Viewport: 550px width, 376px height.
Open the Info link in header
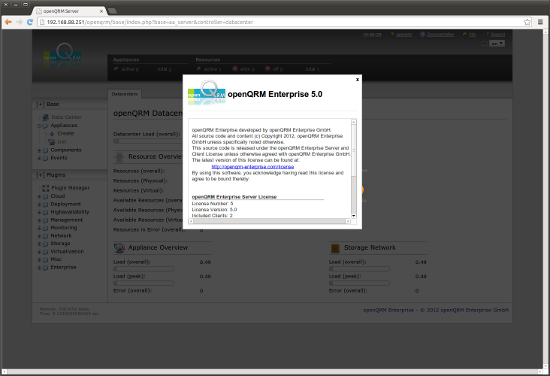472,34
